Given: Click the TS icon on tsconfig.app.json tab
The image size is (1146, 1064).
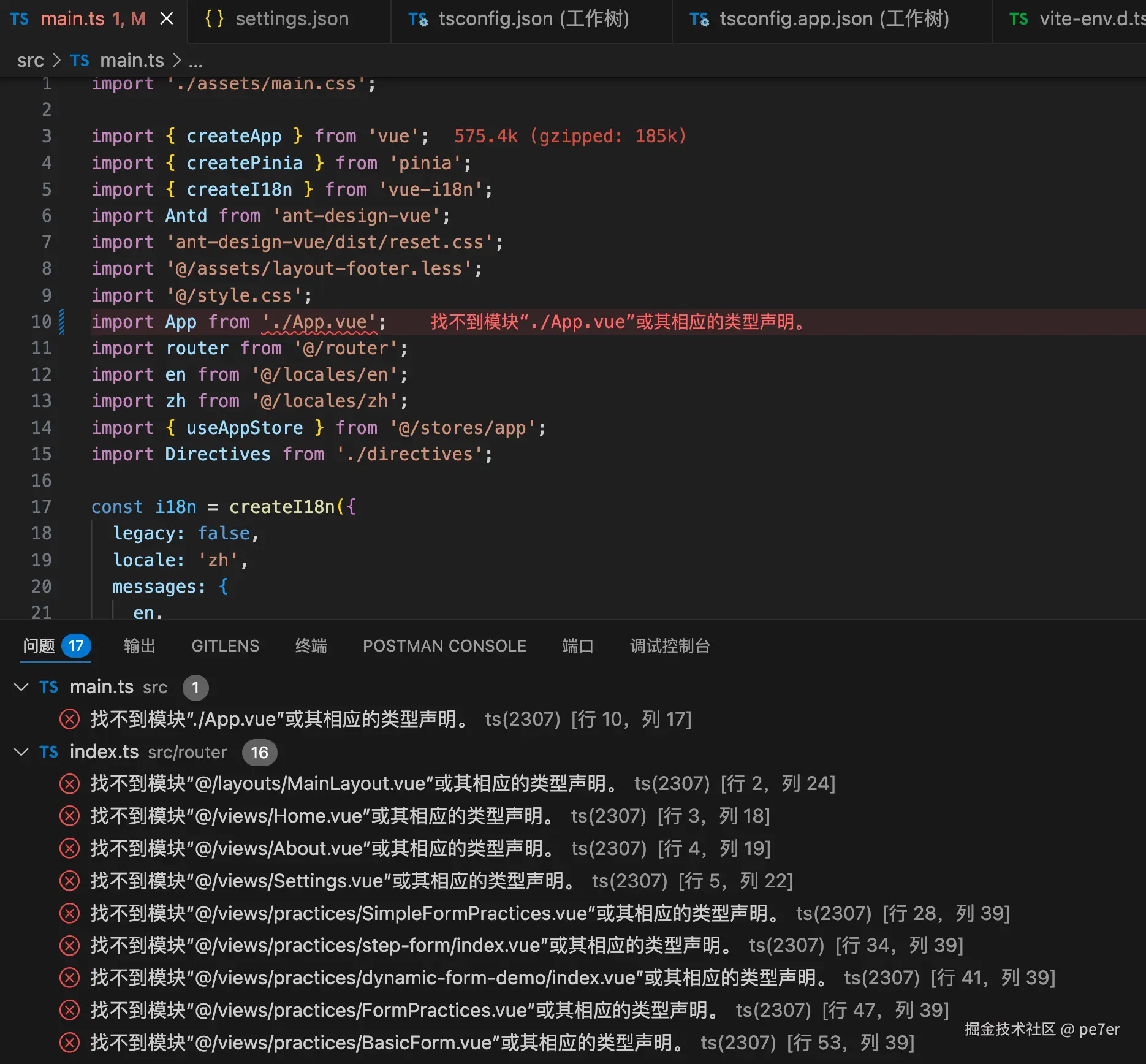Looking at the screenshot, I should [699, 19].
